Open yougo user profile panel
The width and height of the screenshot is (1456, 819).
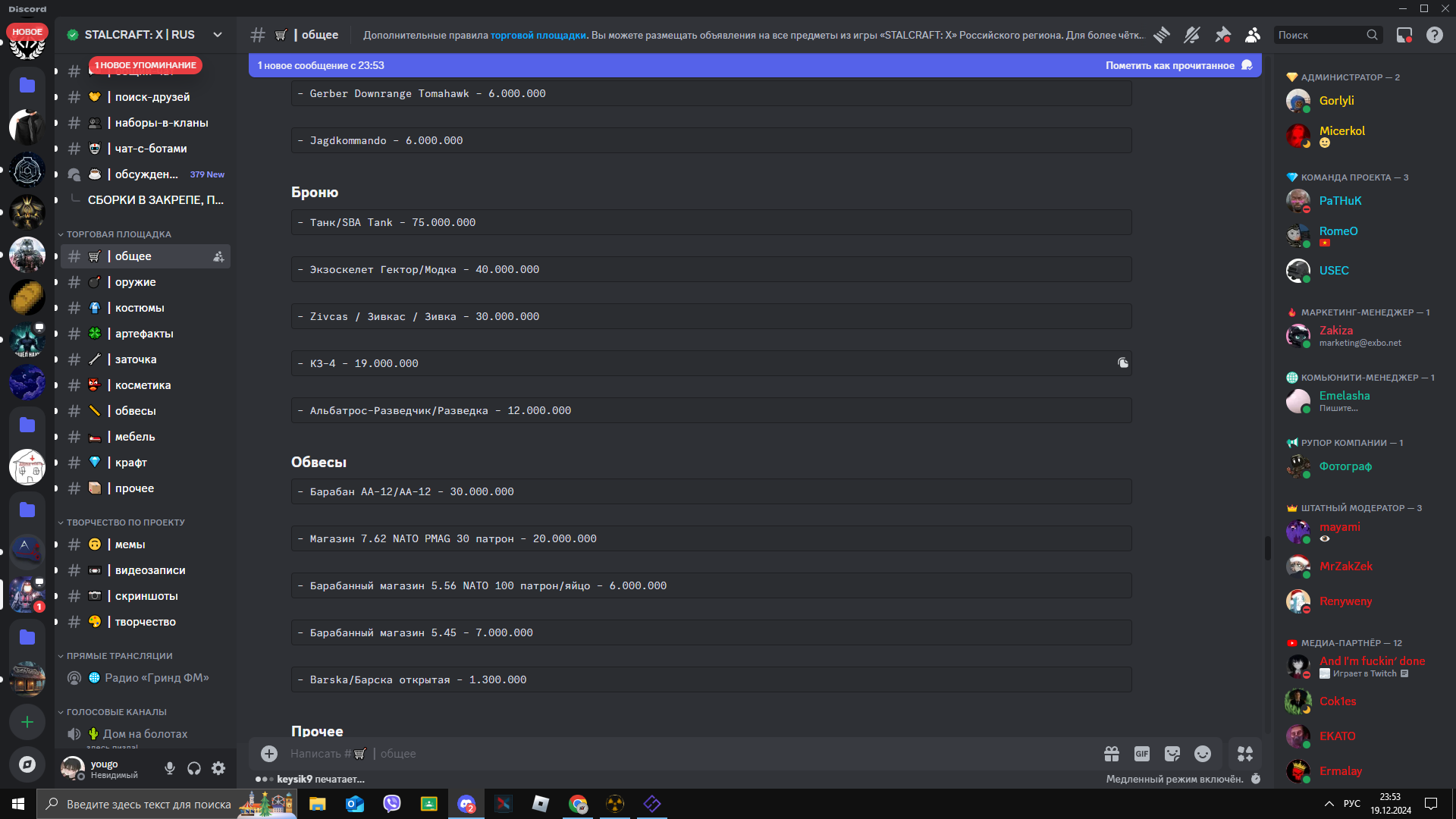point(108,769)
